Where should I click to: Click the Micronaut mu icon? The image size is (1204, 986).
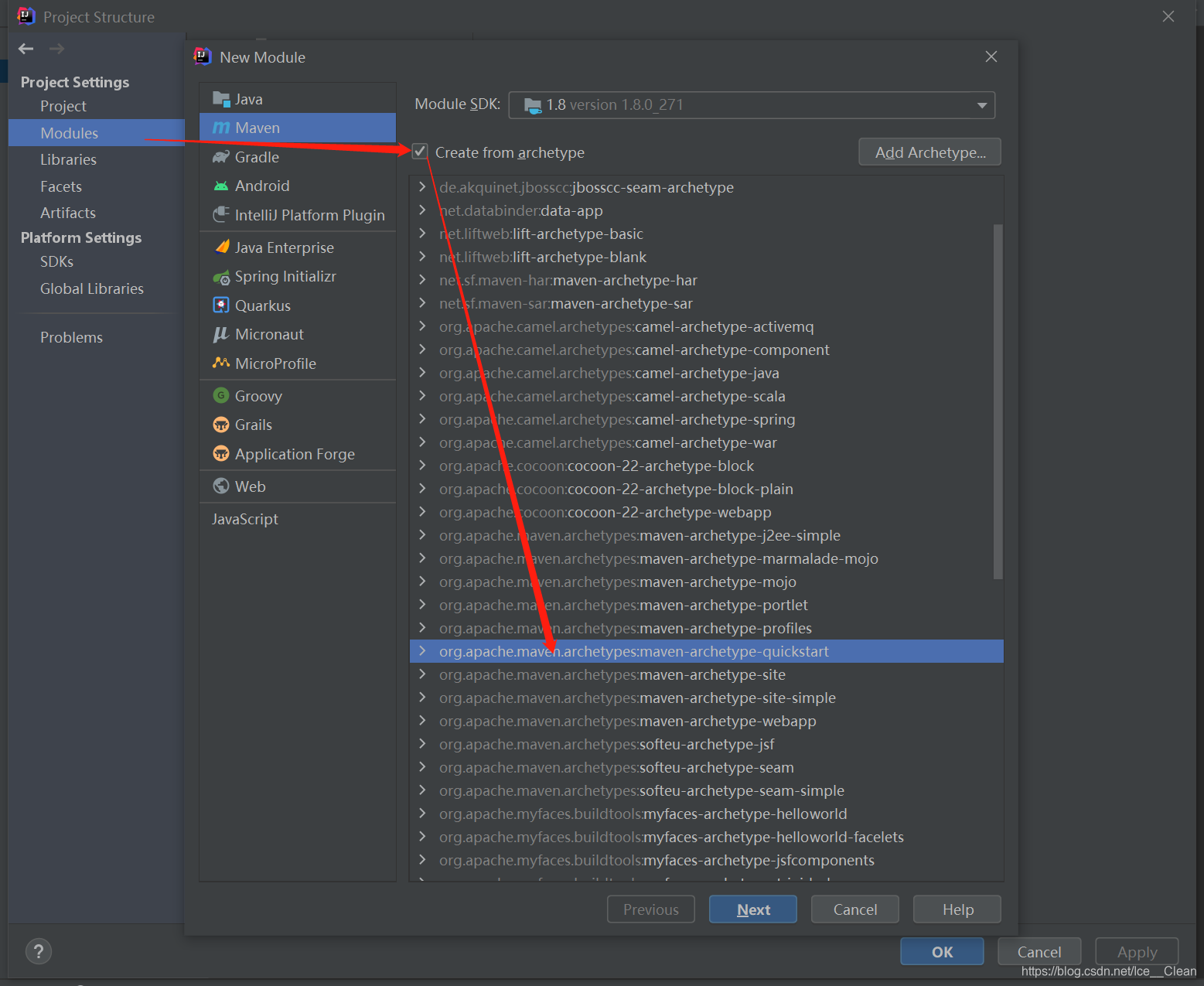click(221, 334)
